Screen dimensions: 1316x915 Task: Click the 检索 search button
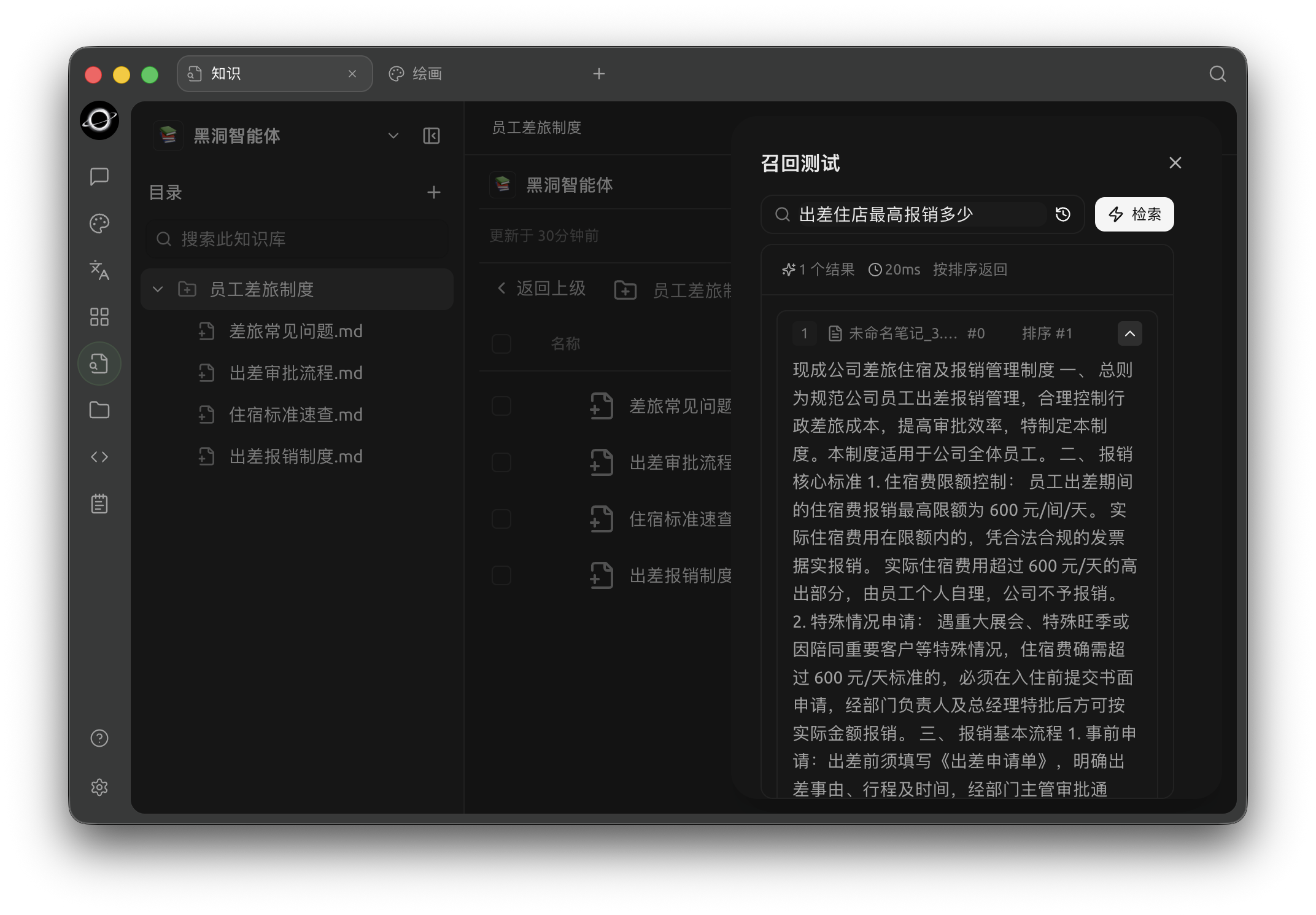[x=1134, y=214]
